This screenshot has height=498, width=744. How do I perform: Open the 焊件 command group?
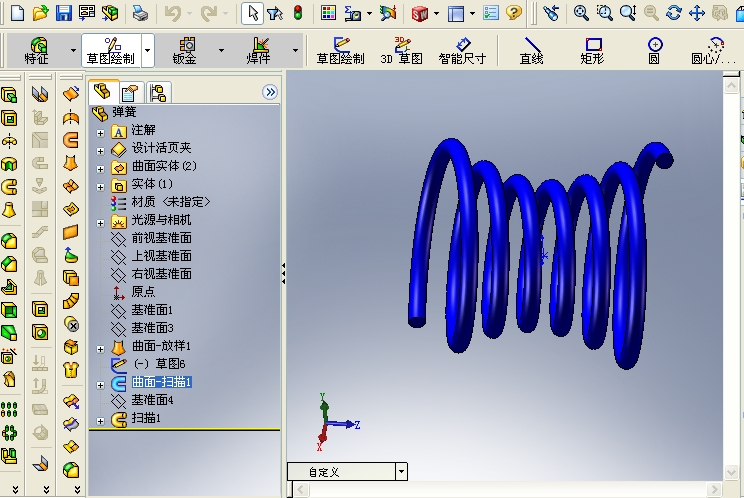[259, 51]
